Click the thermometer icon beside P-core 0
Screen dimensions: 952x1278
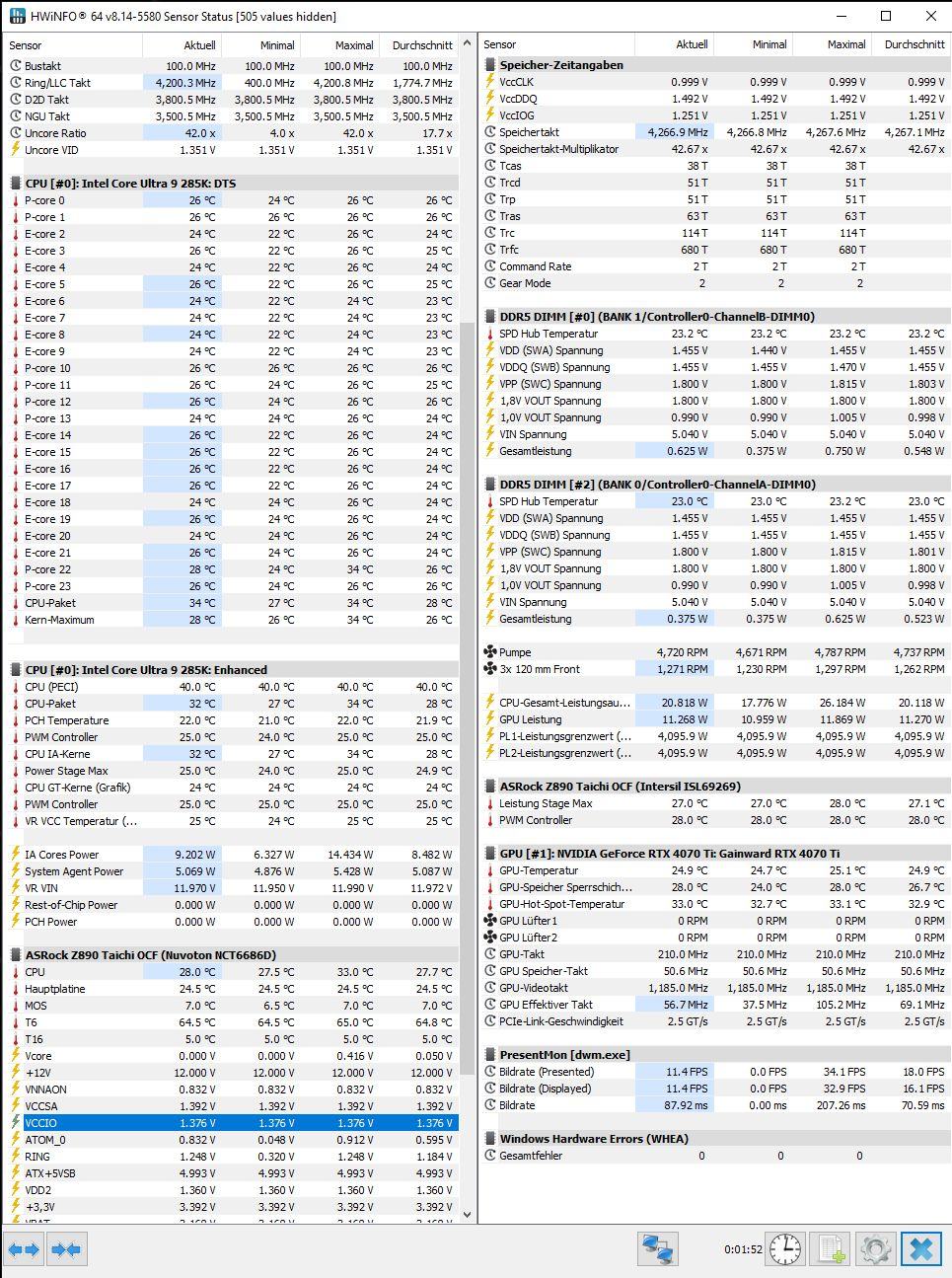click(x=16, y=200)
